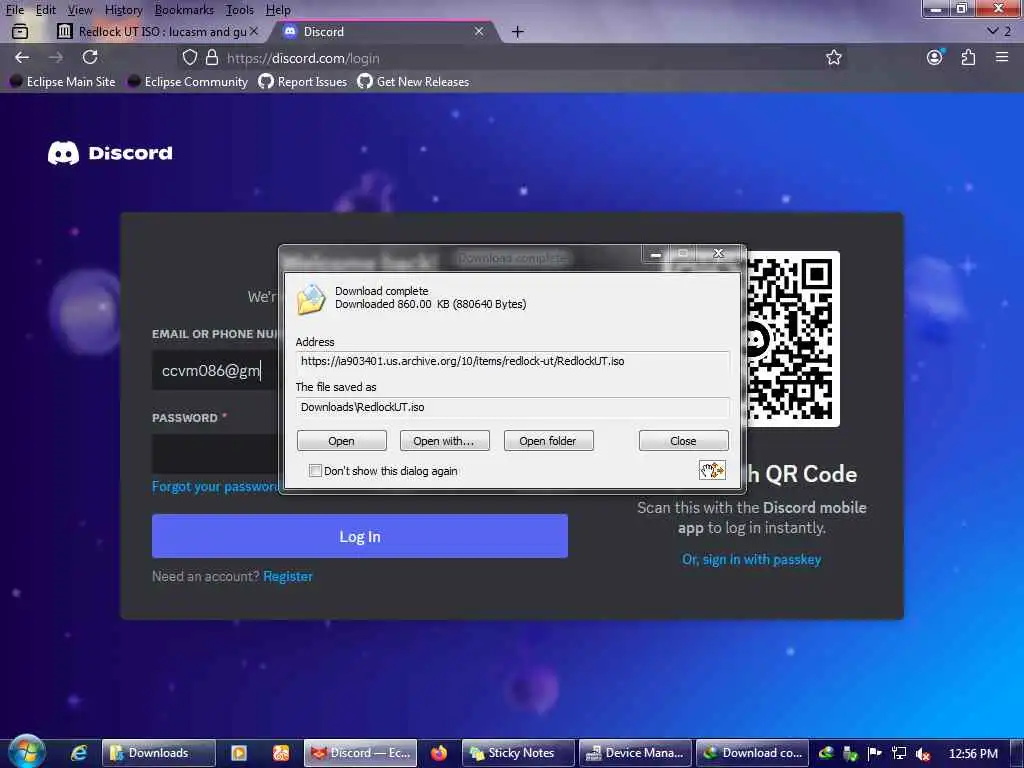The height and width of the screenshot is (768, 1024).
Task: Switch to Download complete taskbar button
Action: tap(752, 753)
